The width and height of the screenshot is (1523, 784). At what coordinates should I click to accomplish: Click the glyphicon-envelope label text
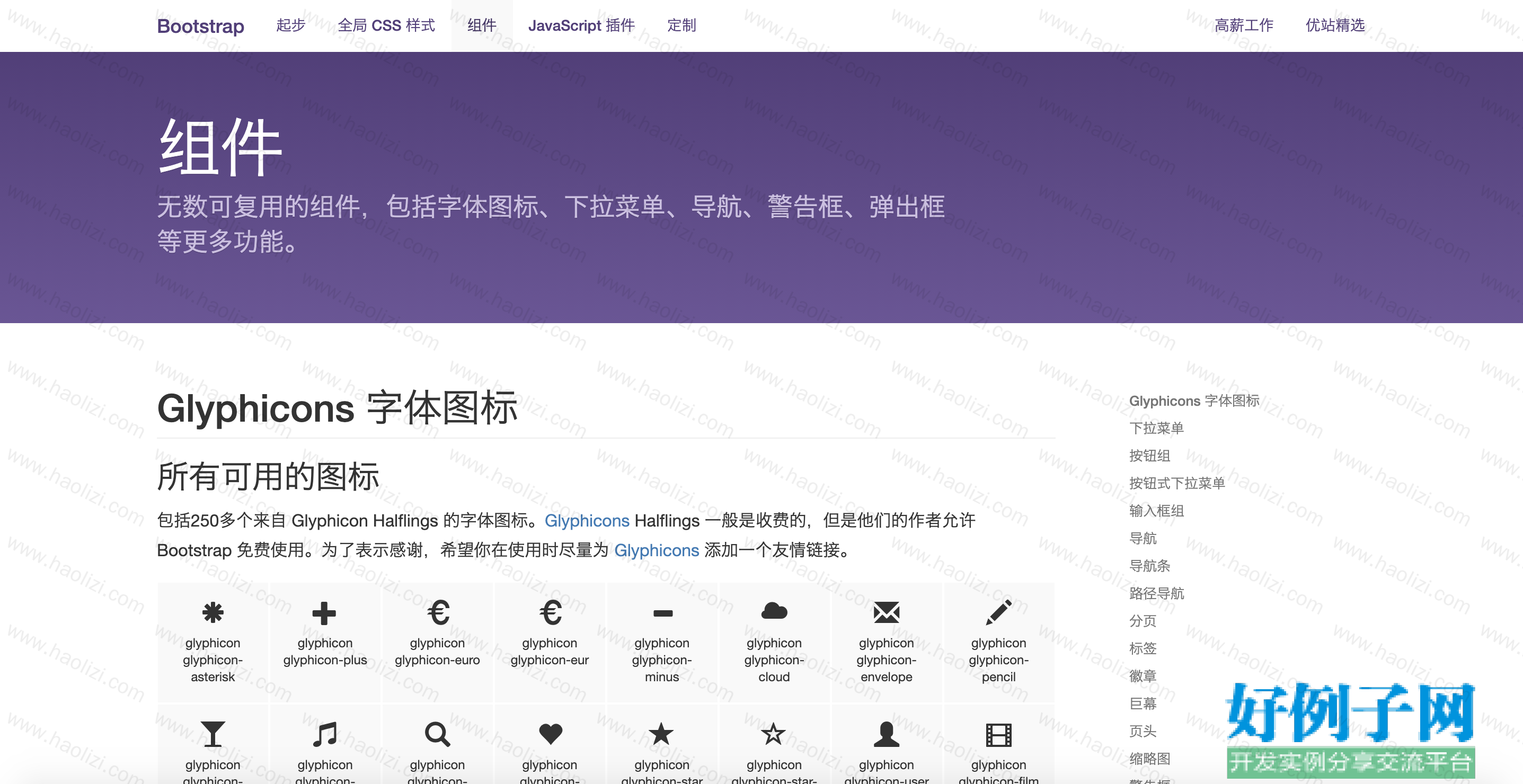886,660
